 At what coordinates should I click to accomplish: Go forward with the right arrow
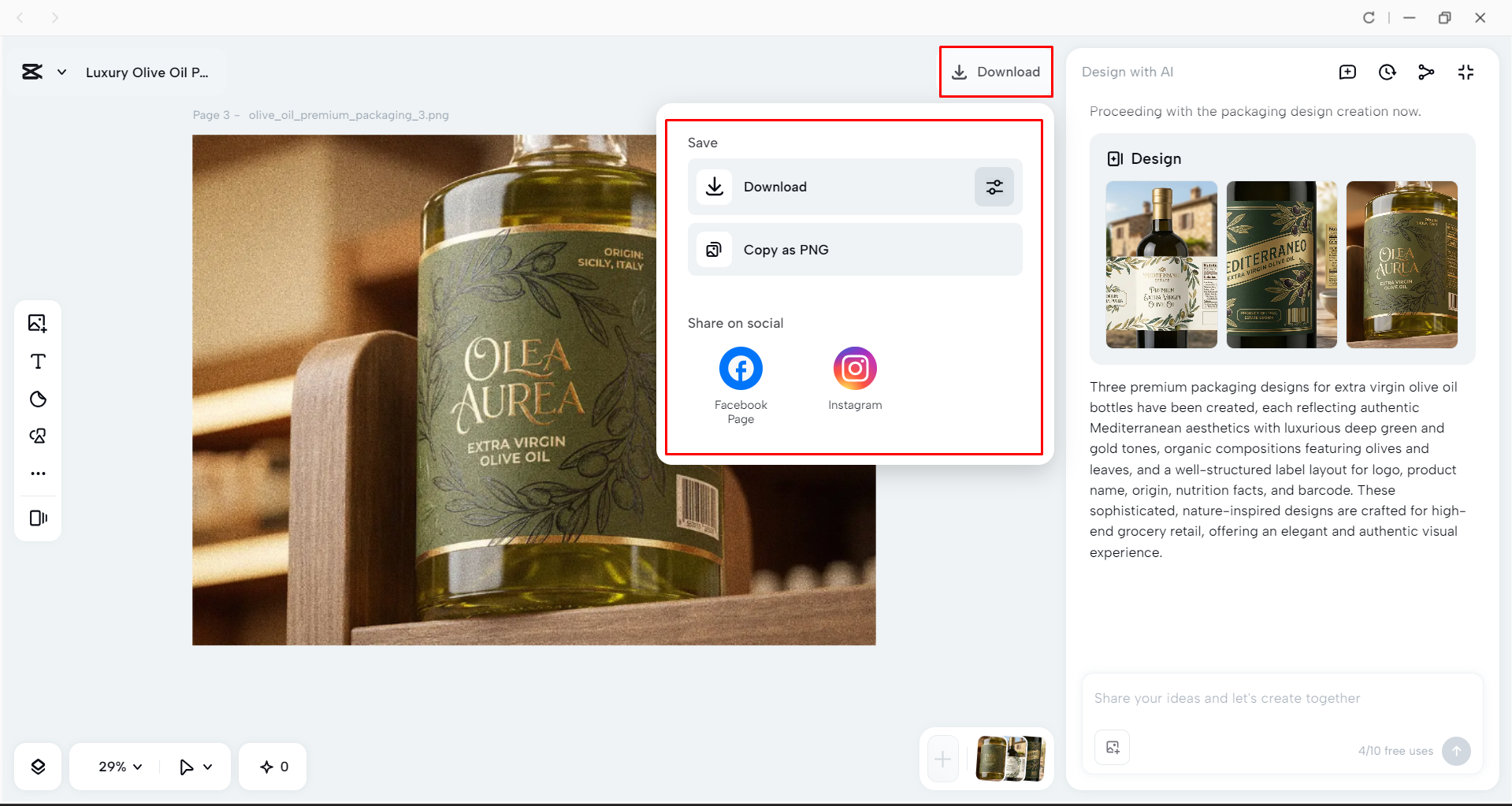click(54, 17)
